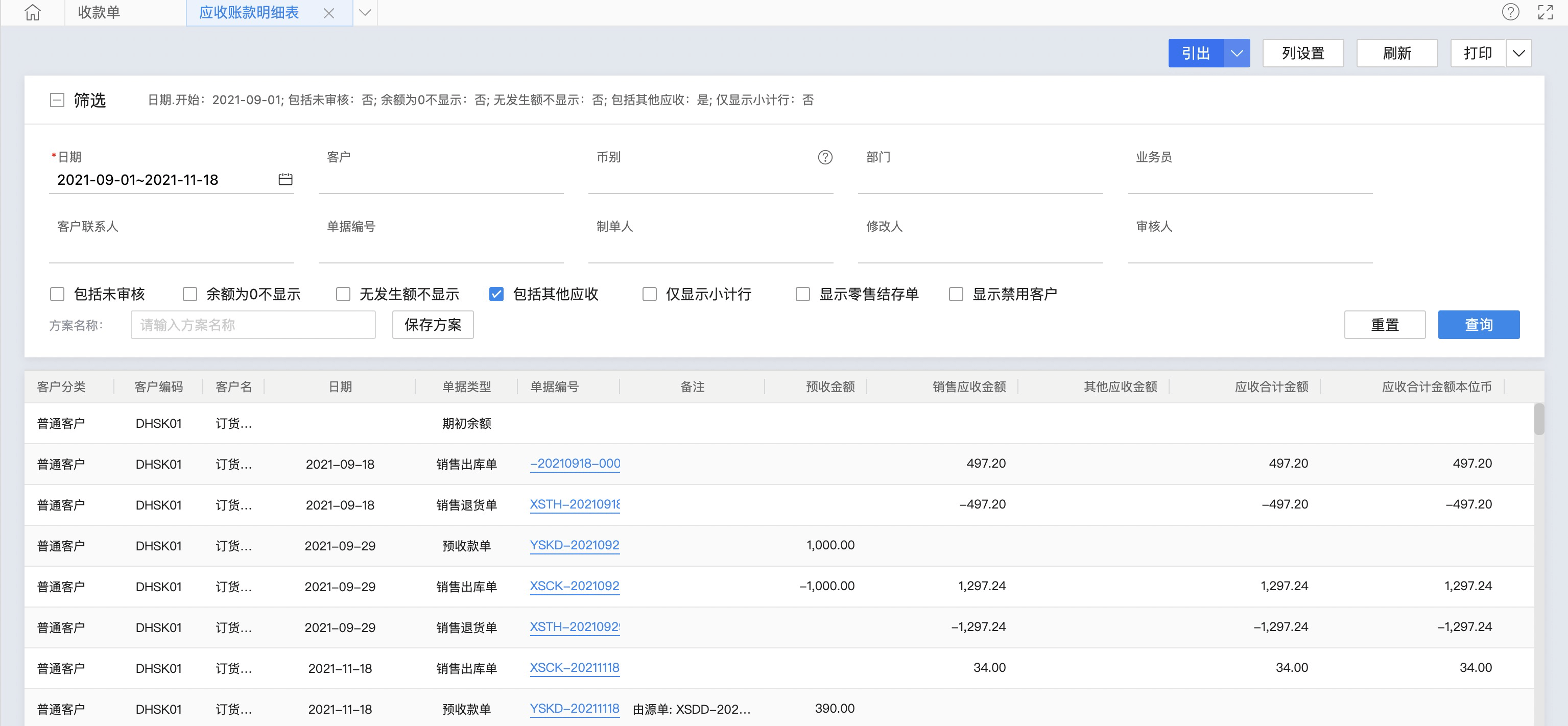Screen dimensions: 1568x726
Task: Uncheck 包括其他应收 checkbox
Action: (496, 295)
